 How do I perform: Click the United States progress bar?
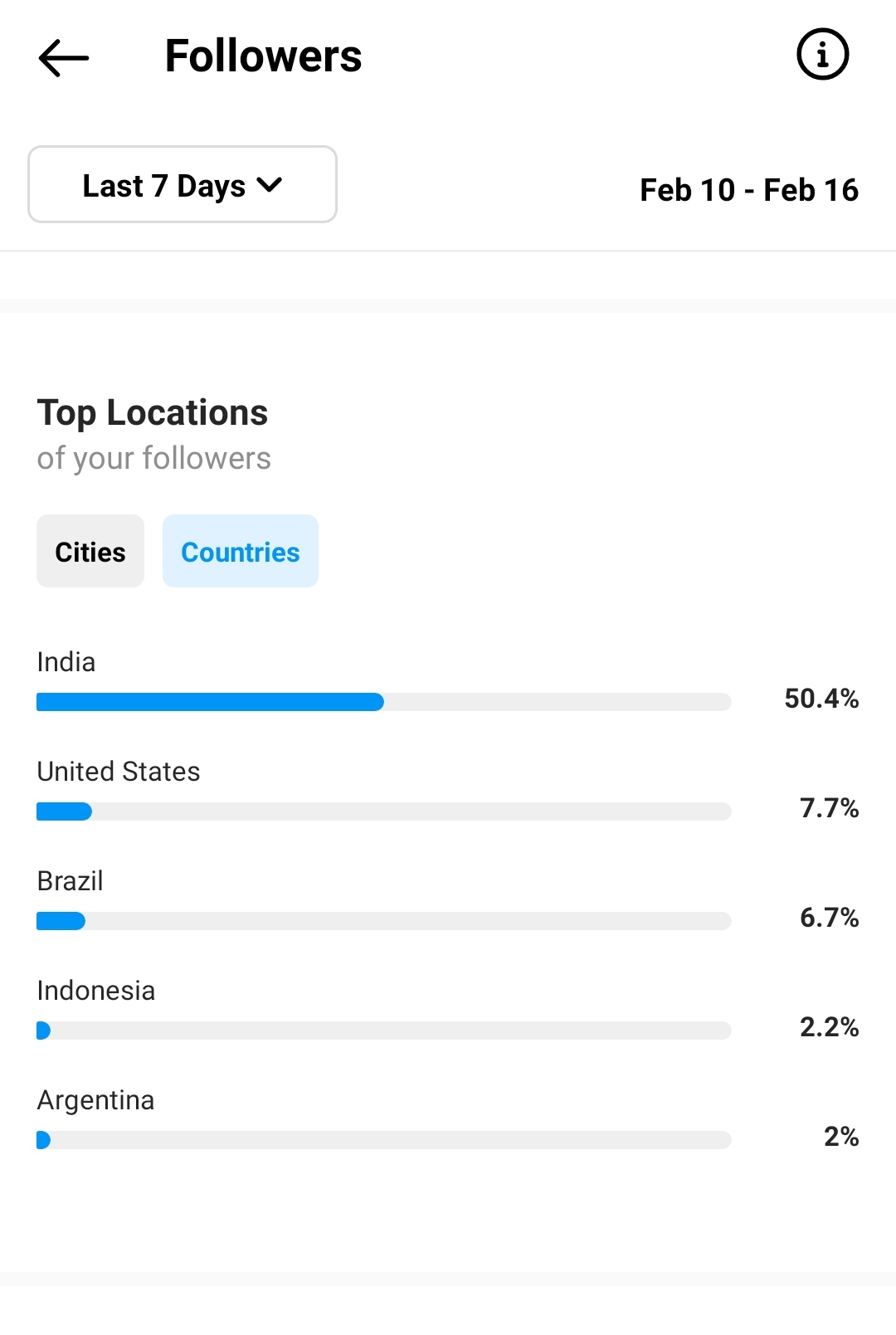coord(384,811)
